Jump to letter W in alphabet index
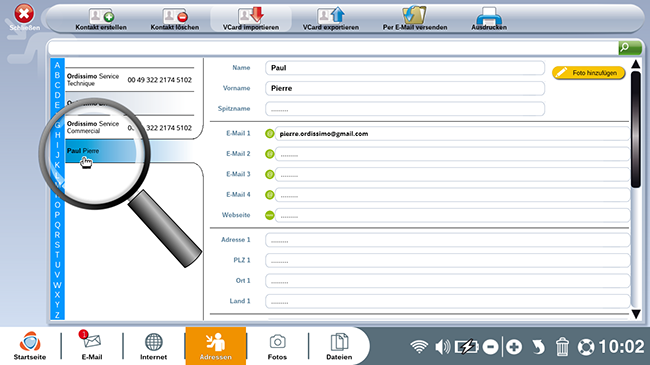650x365 pixels. pyautogui.click(x=57, y=285)
